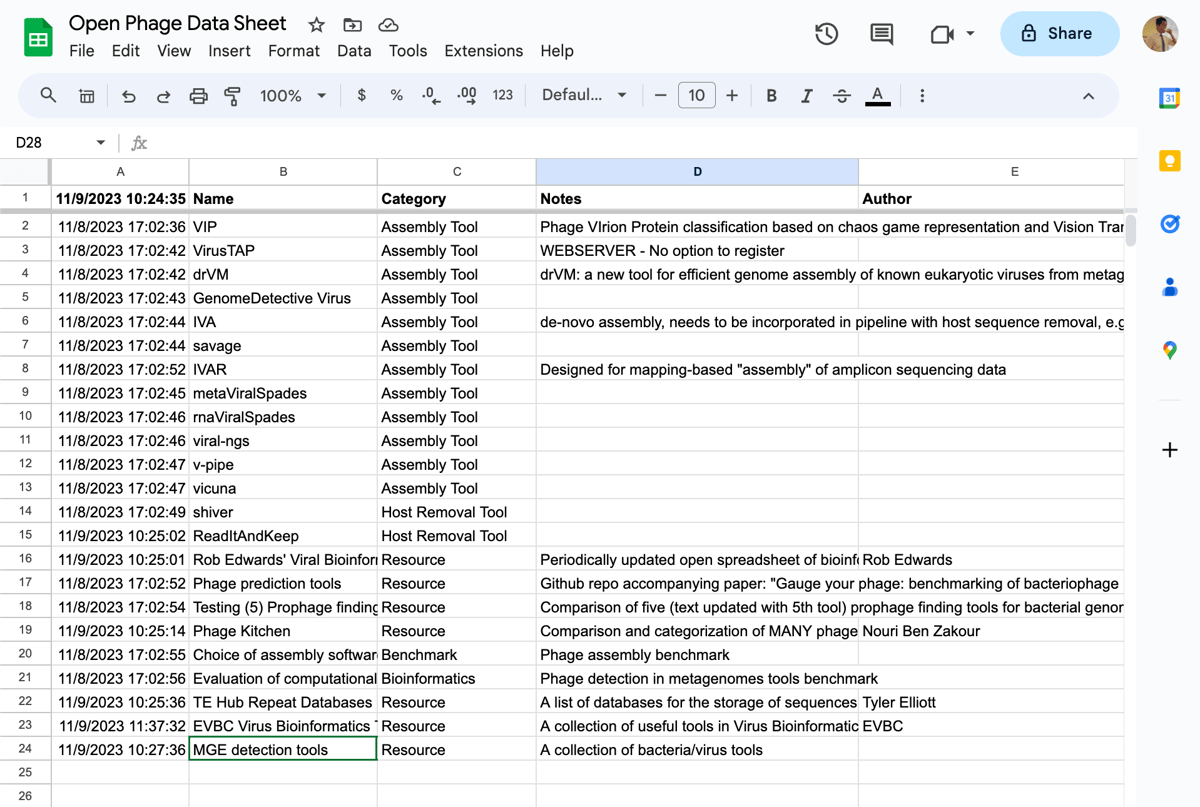Viewport: 1200px width, 807px height.
Task: Decrease decimal places
Action: pos(431,95)
